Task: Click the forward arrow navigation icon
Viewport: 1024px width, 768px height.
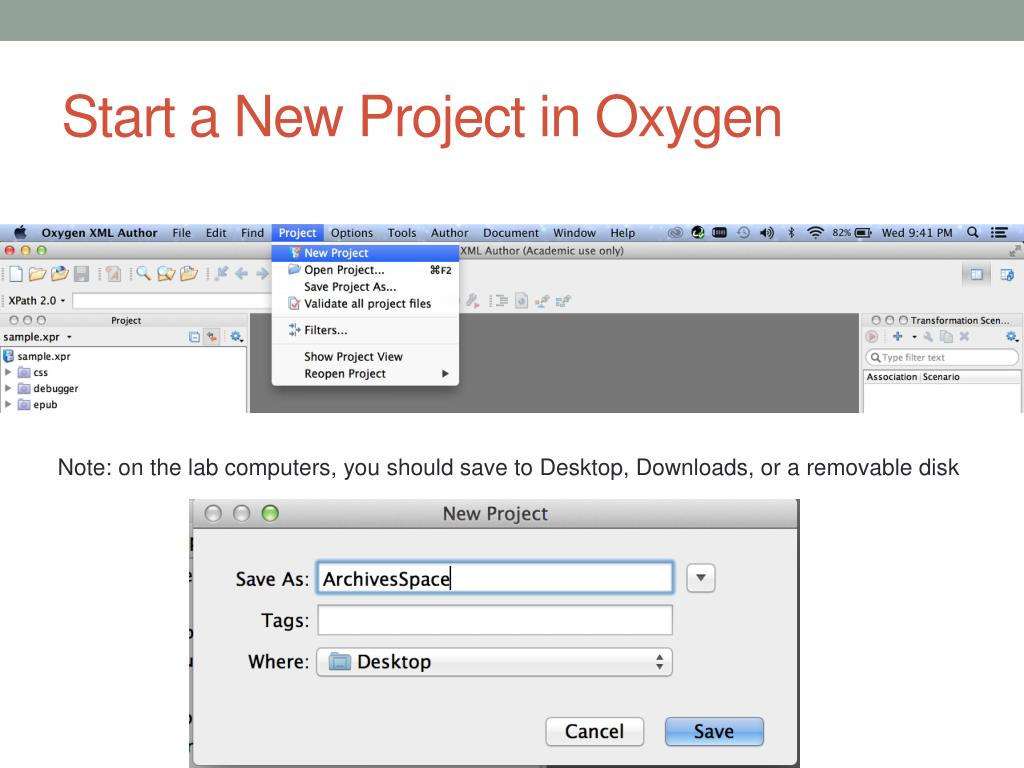Action: [262, 274]
